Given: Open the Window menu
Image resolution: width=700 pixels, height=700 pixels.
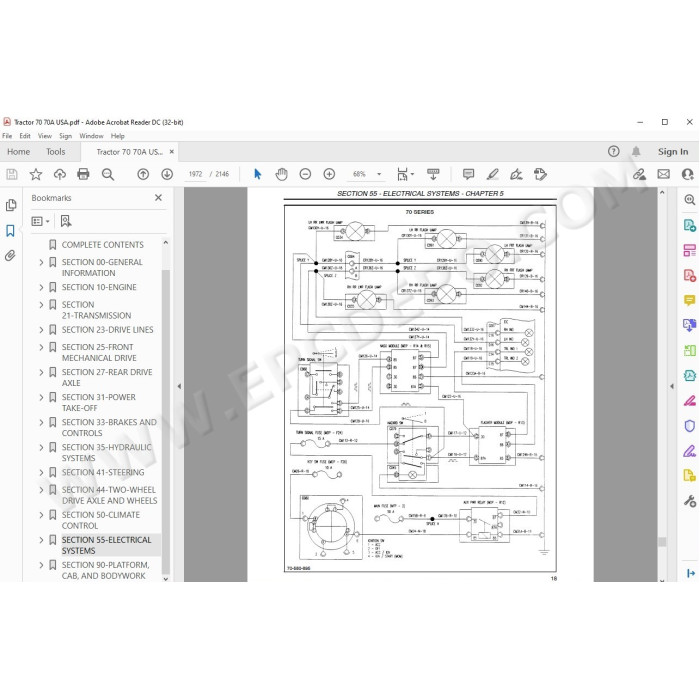Looking at the screenshot, I should [x=92, y=136].
